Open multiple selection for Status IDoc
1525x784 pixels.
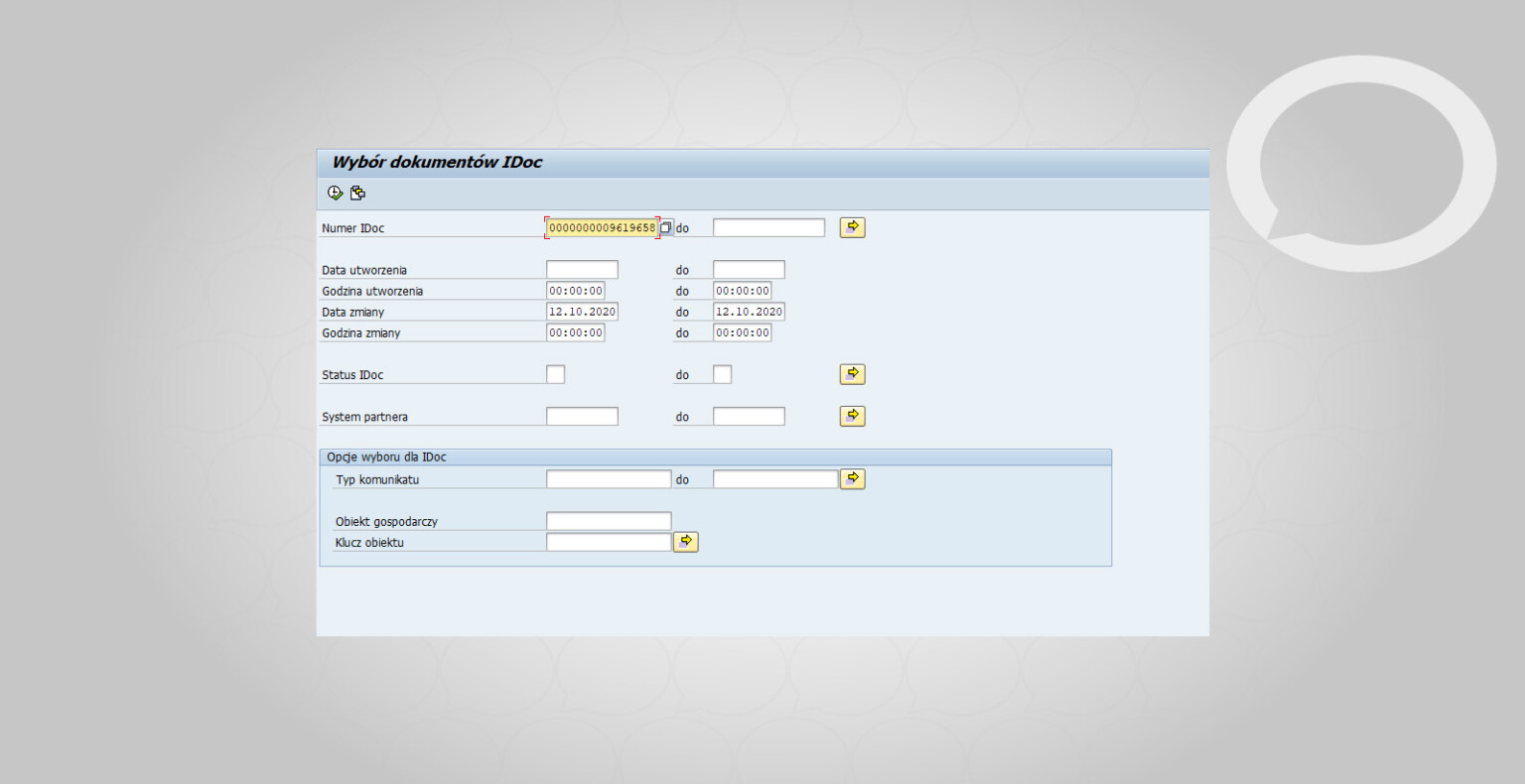852,374
